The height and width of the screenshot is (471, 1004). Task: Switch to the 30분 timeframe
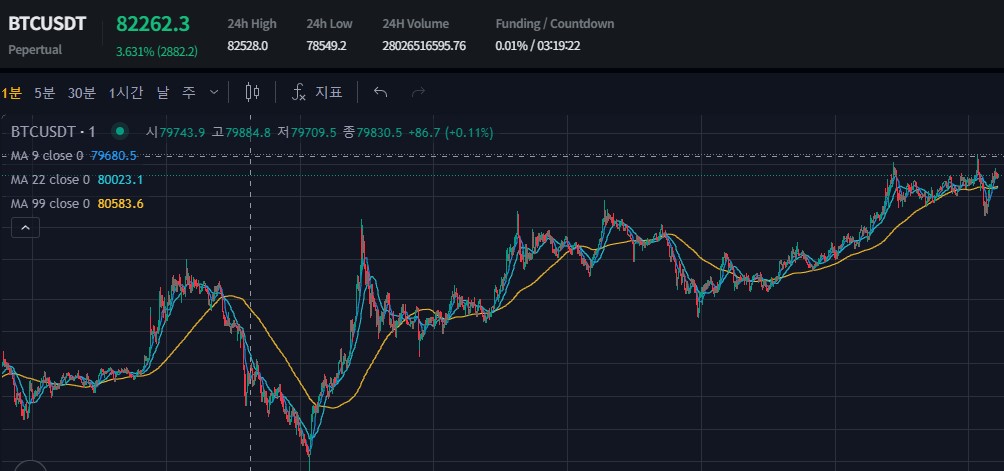pos(82,93)
